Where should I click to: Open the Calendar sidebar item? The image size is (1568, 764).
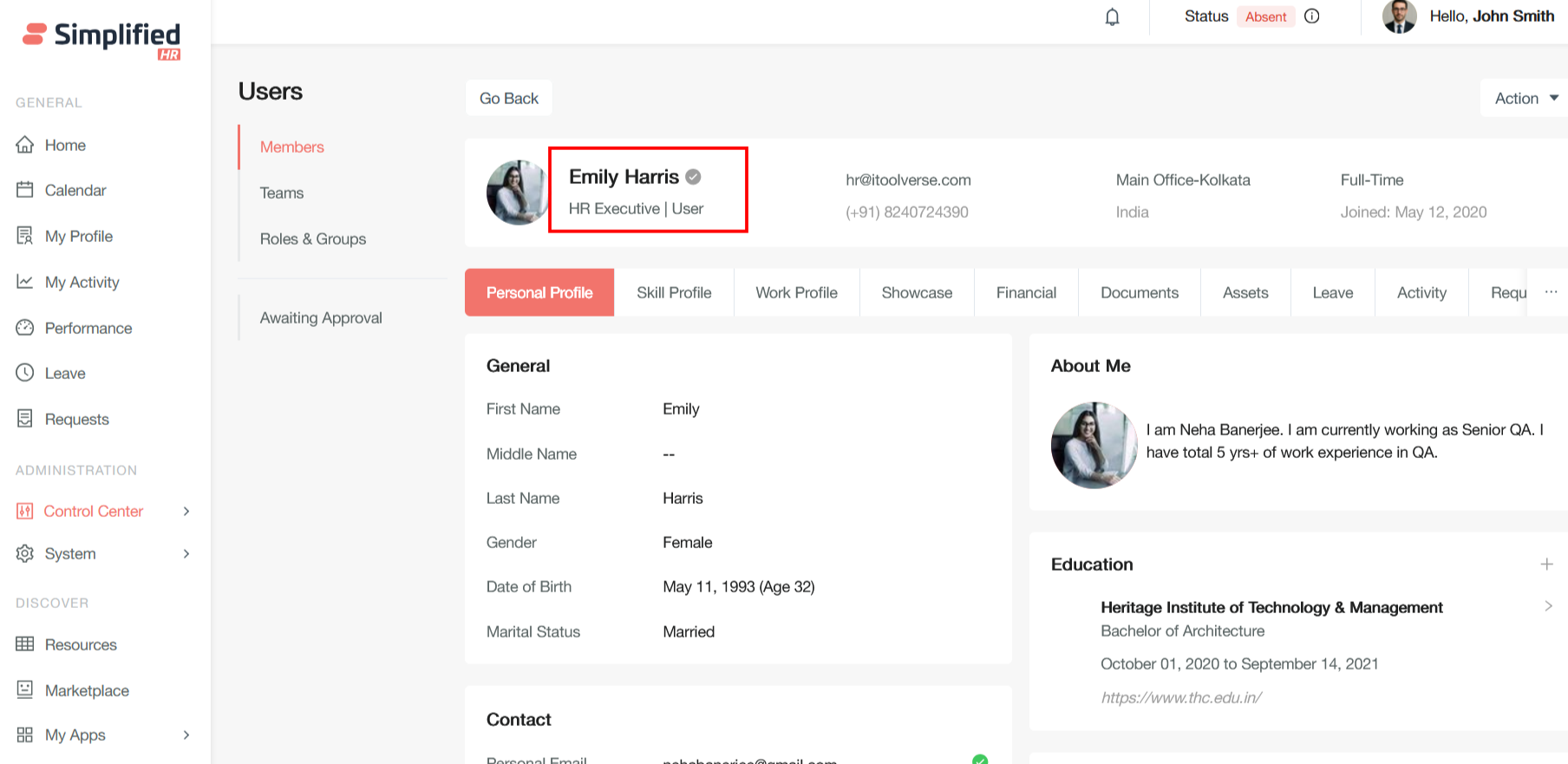coord(75,190)
